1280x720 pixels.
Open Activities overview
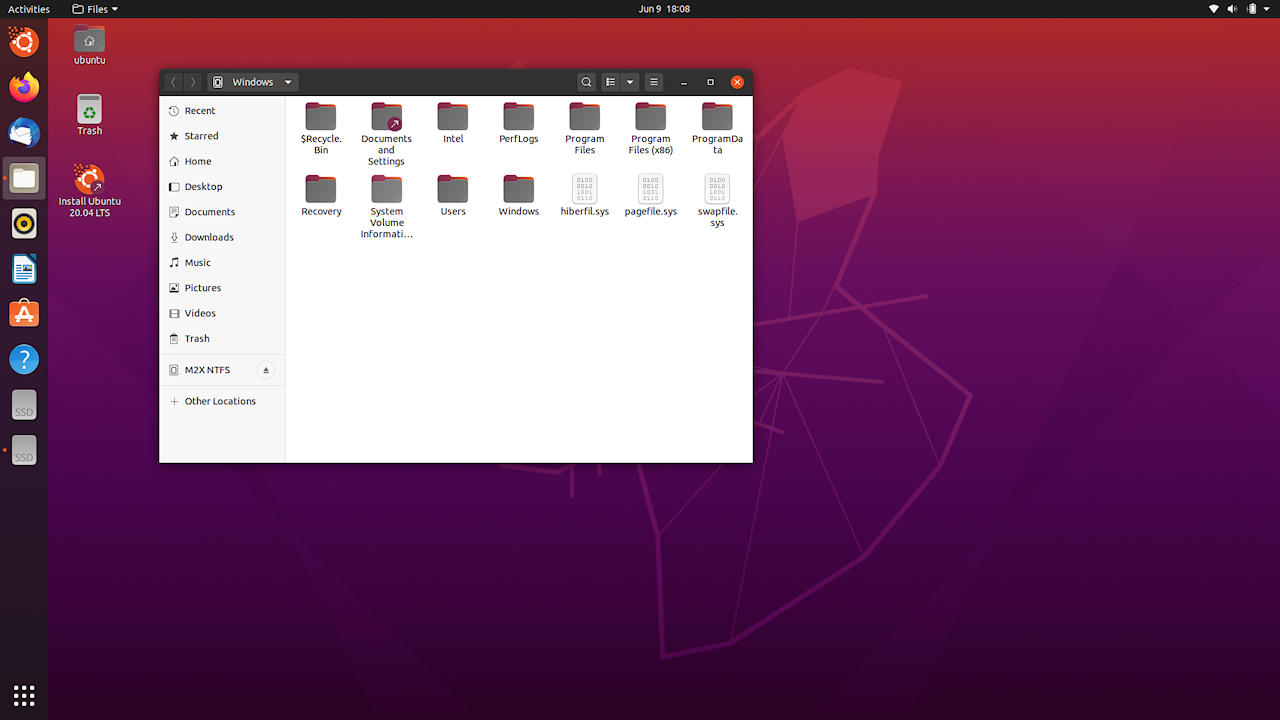(29, 9)
